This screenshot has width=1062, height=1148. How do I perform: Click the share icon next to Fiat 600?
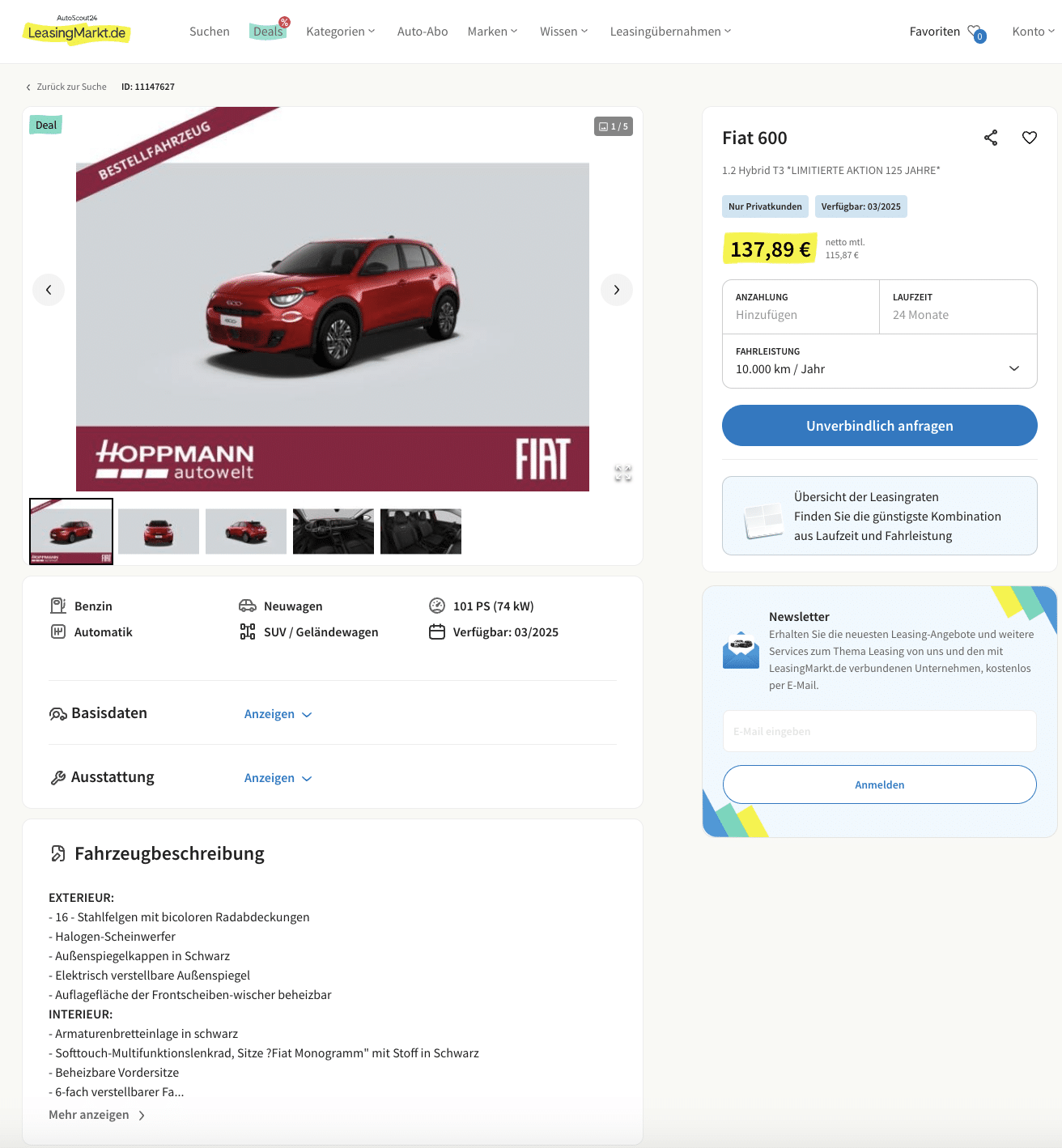(991, 138)
